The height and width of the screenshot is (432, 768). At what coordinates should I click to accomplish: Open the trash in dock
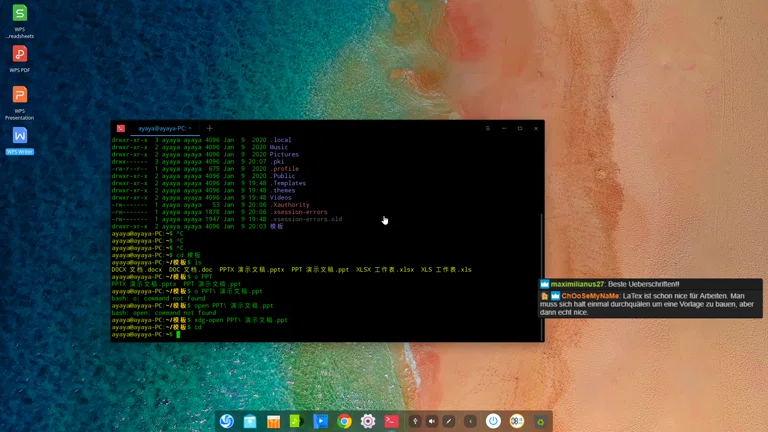coord(540,421)
